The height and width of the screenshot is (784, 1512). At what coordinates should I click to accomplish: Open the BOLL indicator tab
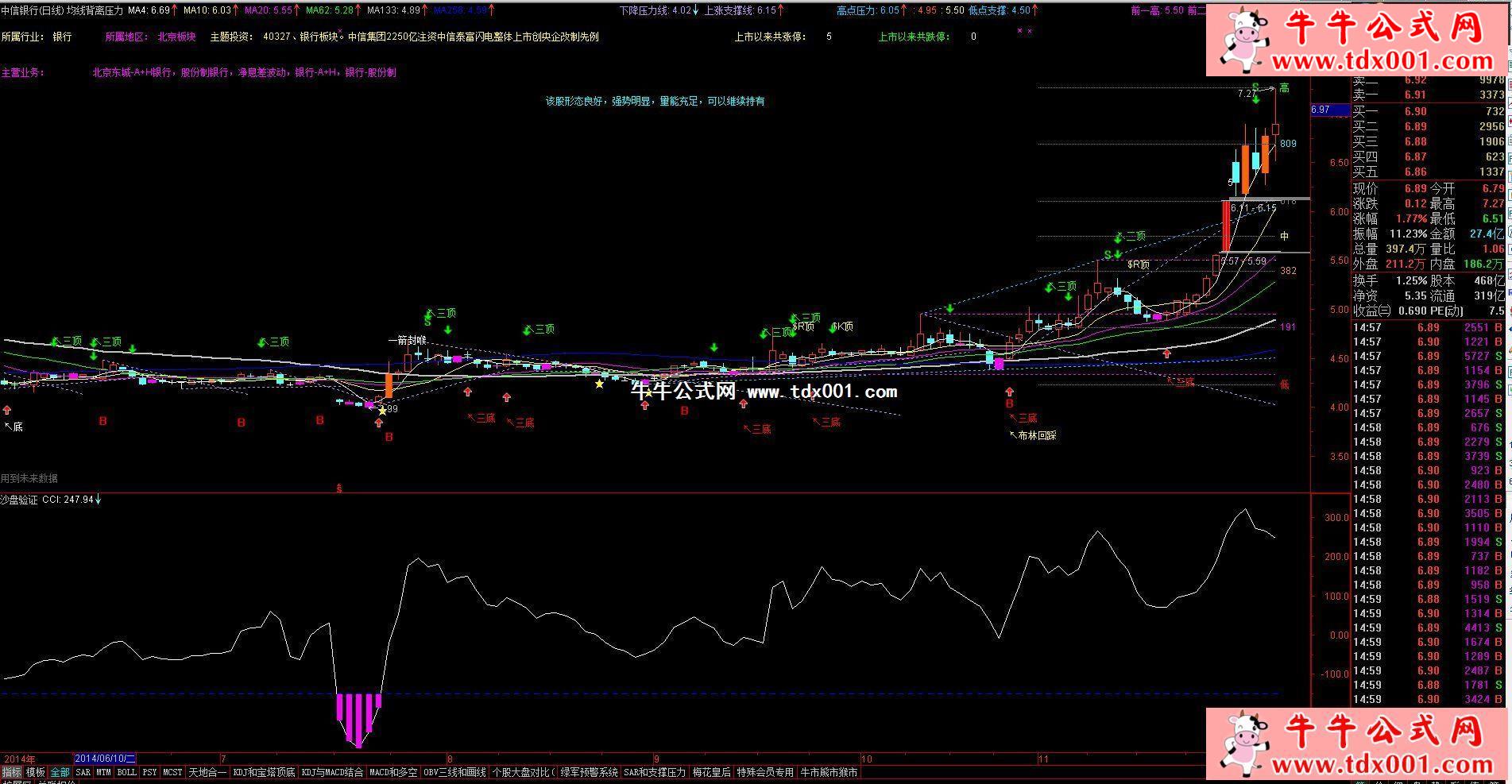127,772
